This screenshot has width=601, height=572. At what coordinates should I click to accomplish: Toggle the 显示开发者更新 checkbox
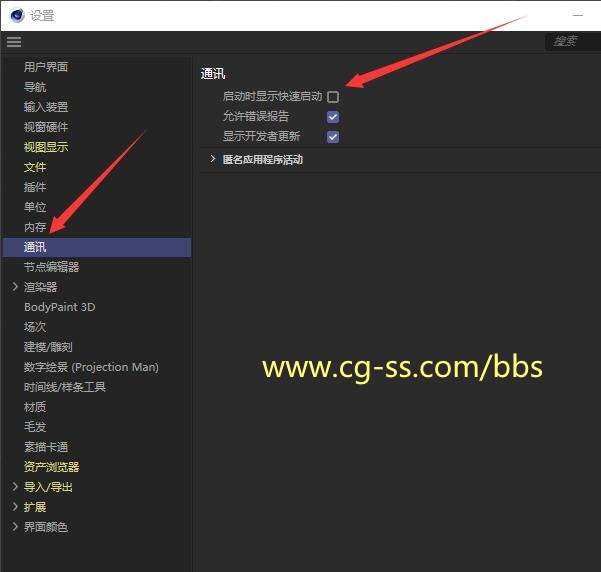[x=333, y=137]
